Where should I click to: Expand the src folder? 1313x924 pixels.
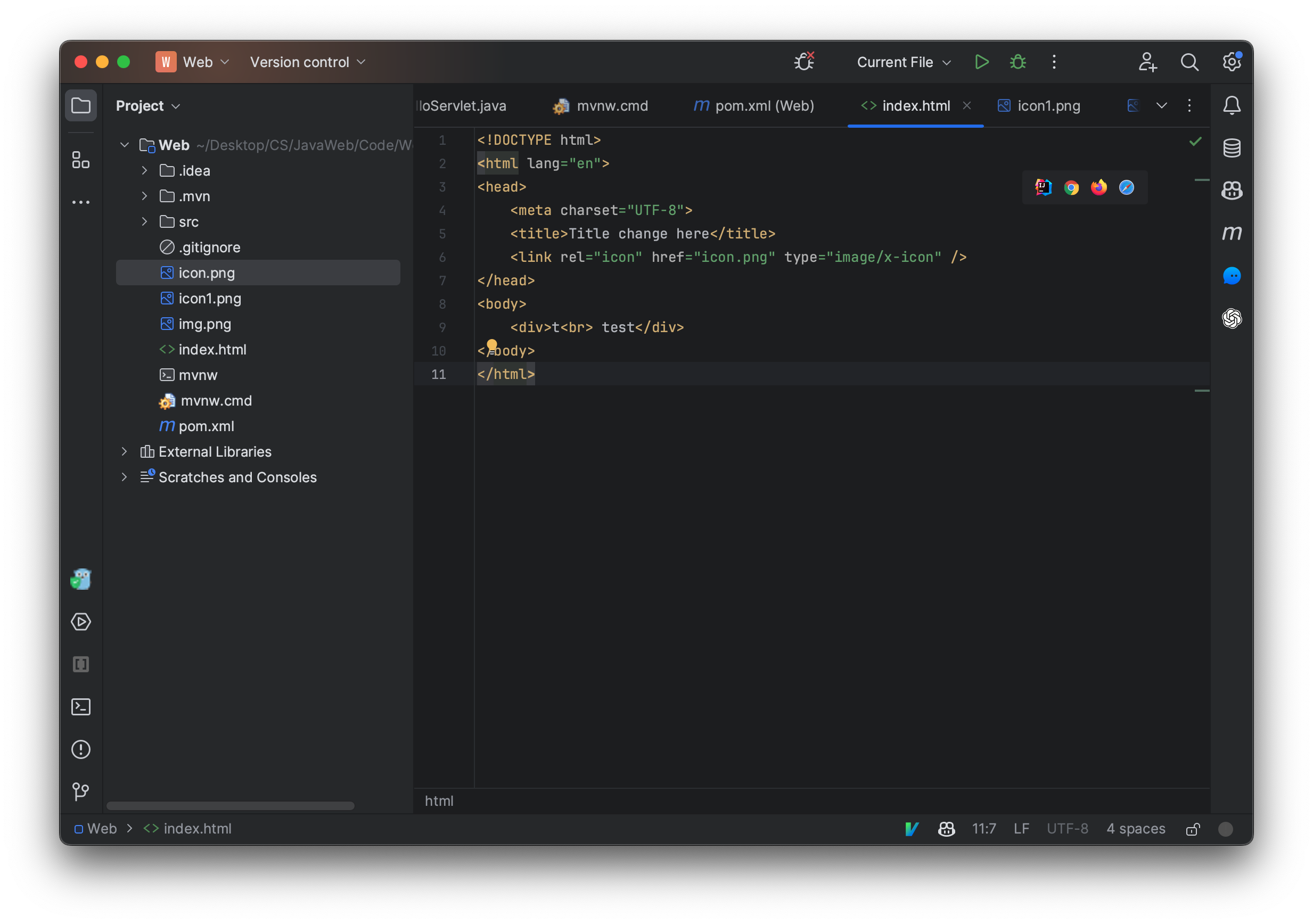[145, 222]
